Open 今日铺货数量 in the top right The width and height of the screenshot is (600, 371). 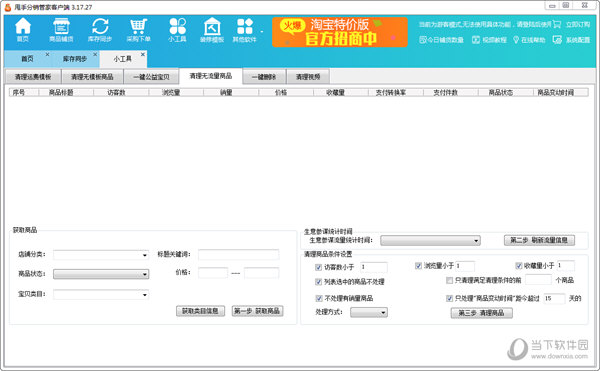[x=441, y=40]
